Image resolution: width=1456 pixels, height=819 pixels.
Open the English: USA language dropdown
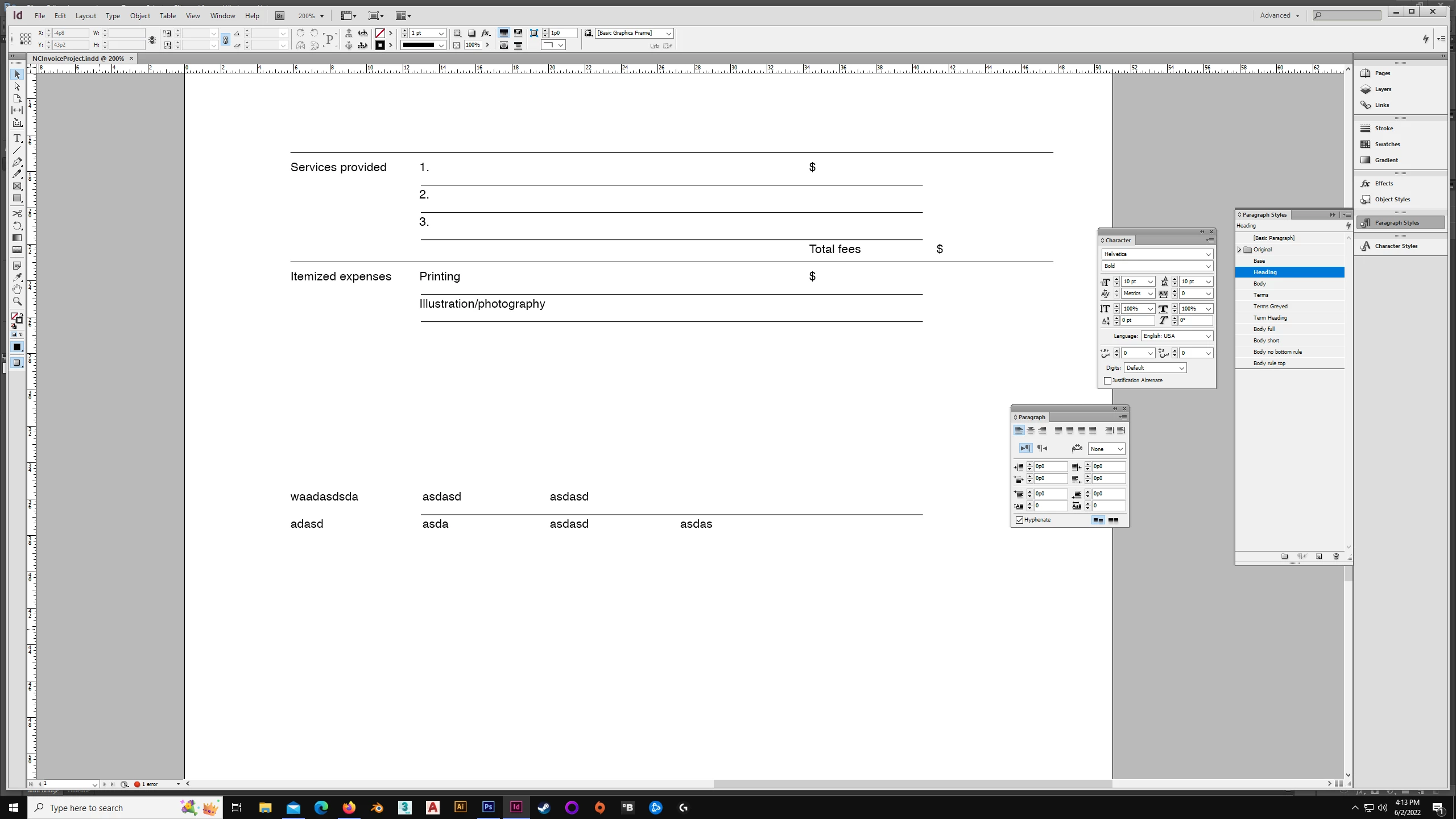click(1208, 336)
